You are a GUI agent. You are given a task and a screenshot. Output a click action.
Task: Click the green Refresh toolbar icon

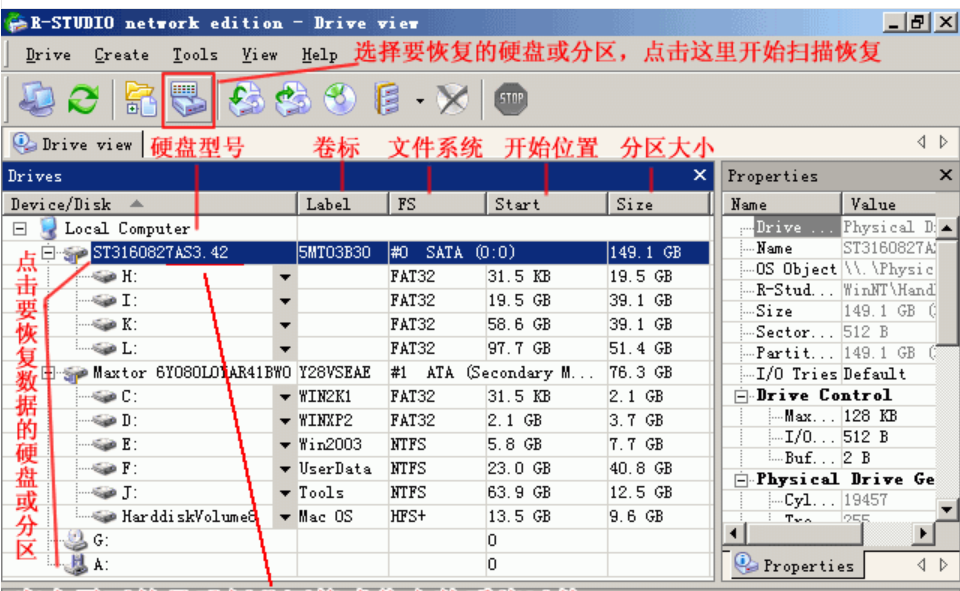[83, 99]
